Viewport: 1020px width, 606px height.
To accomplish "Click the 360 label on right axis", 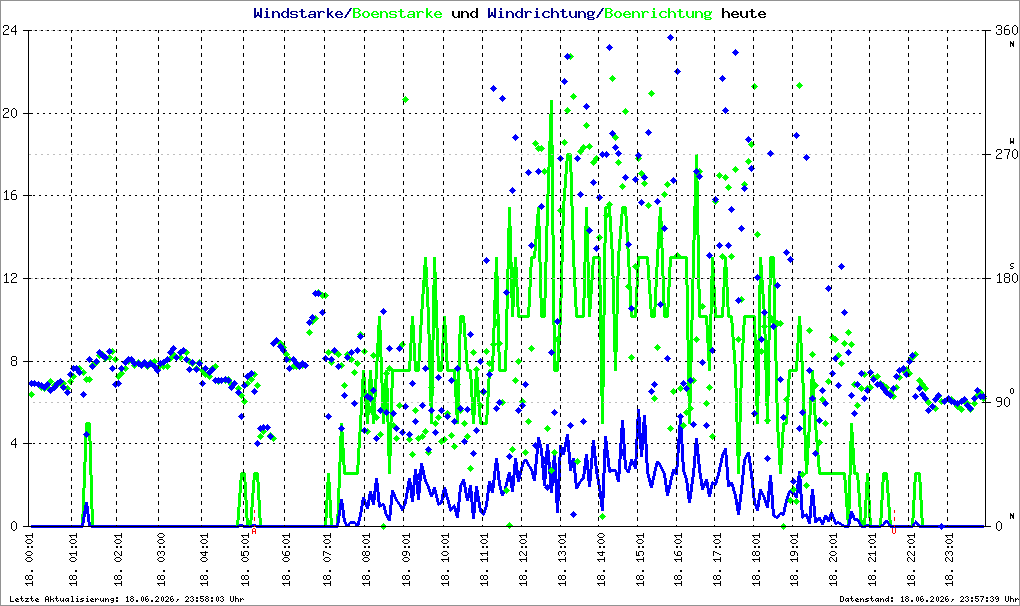I will point(1006,30).
